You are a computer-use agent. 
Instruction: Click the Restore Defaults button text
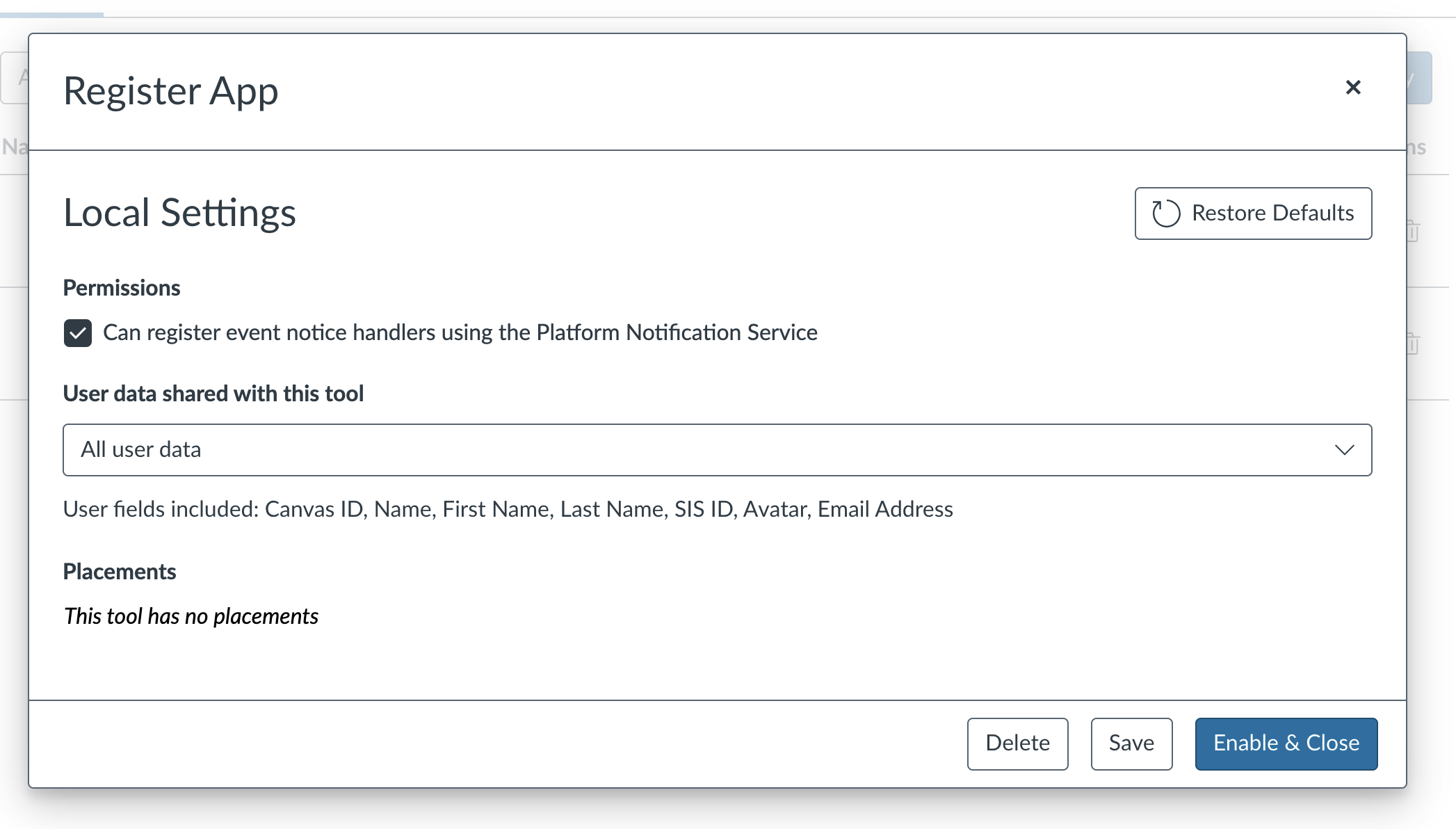pyautogui.click(x=1272, y=213)
